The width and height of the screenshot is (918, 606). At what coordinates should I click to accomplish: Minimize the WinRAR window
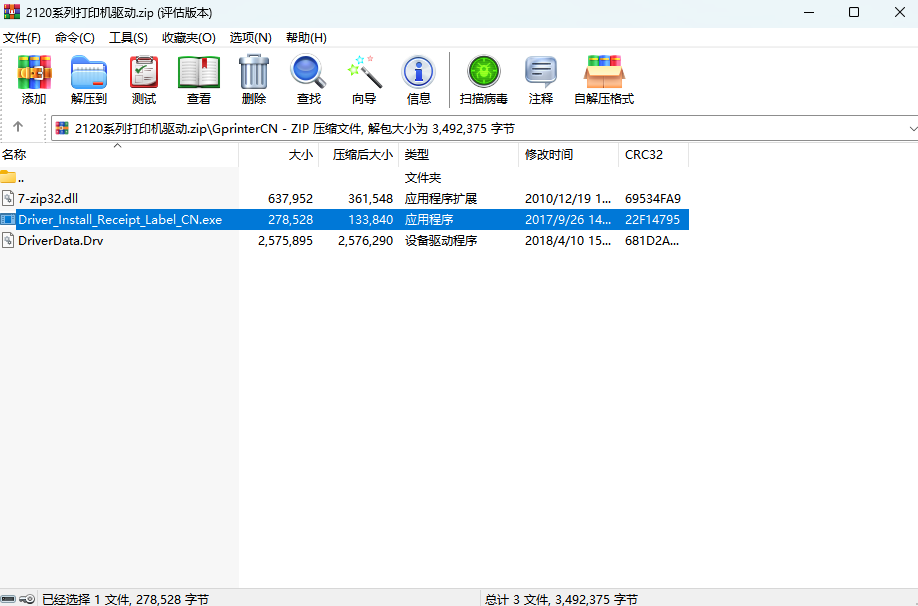pyautogui.click(x=809, y=12)
